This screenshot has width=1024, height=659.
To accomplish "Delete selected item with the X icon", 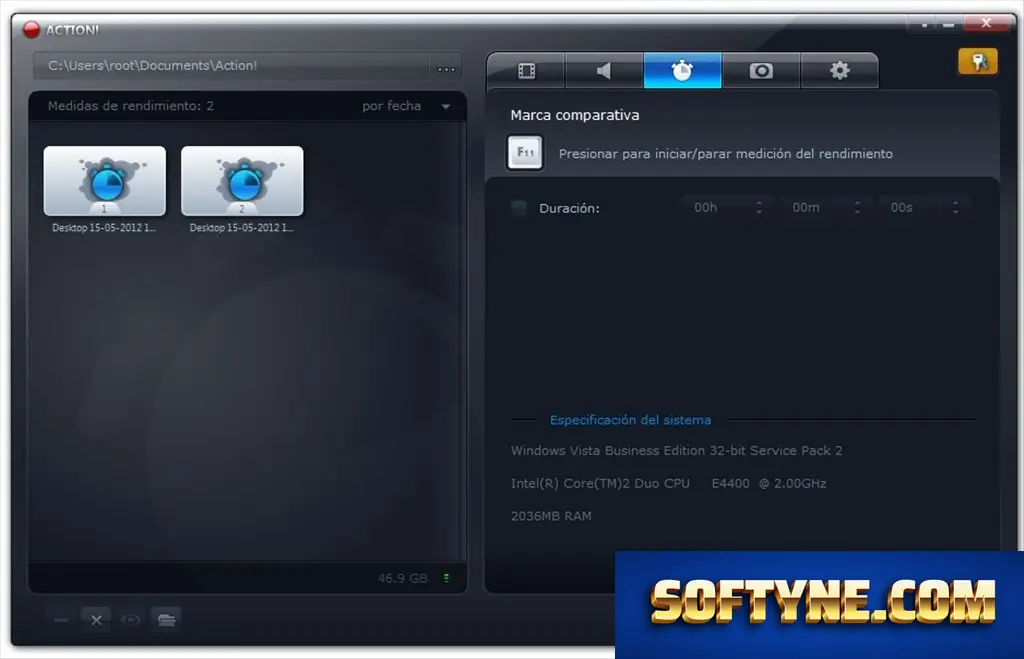I will [96, 620].
